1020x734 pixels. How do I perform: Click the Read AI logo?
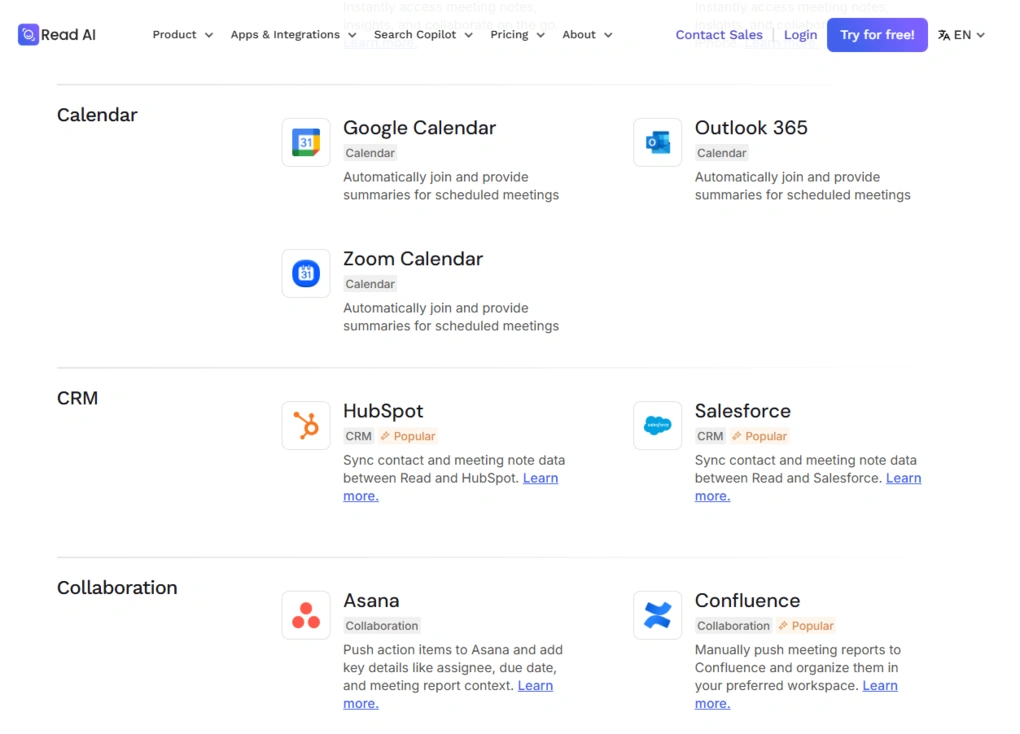(56, 34)
